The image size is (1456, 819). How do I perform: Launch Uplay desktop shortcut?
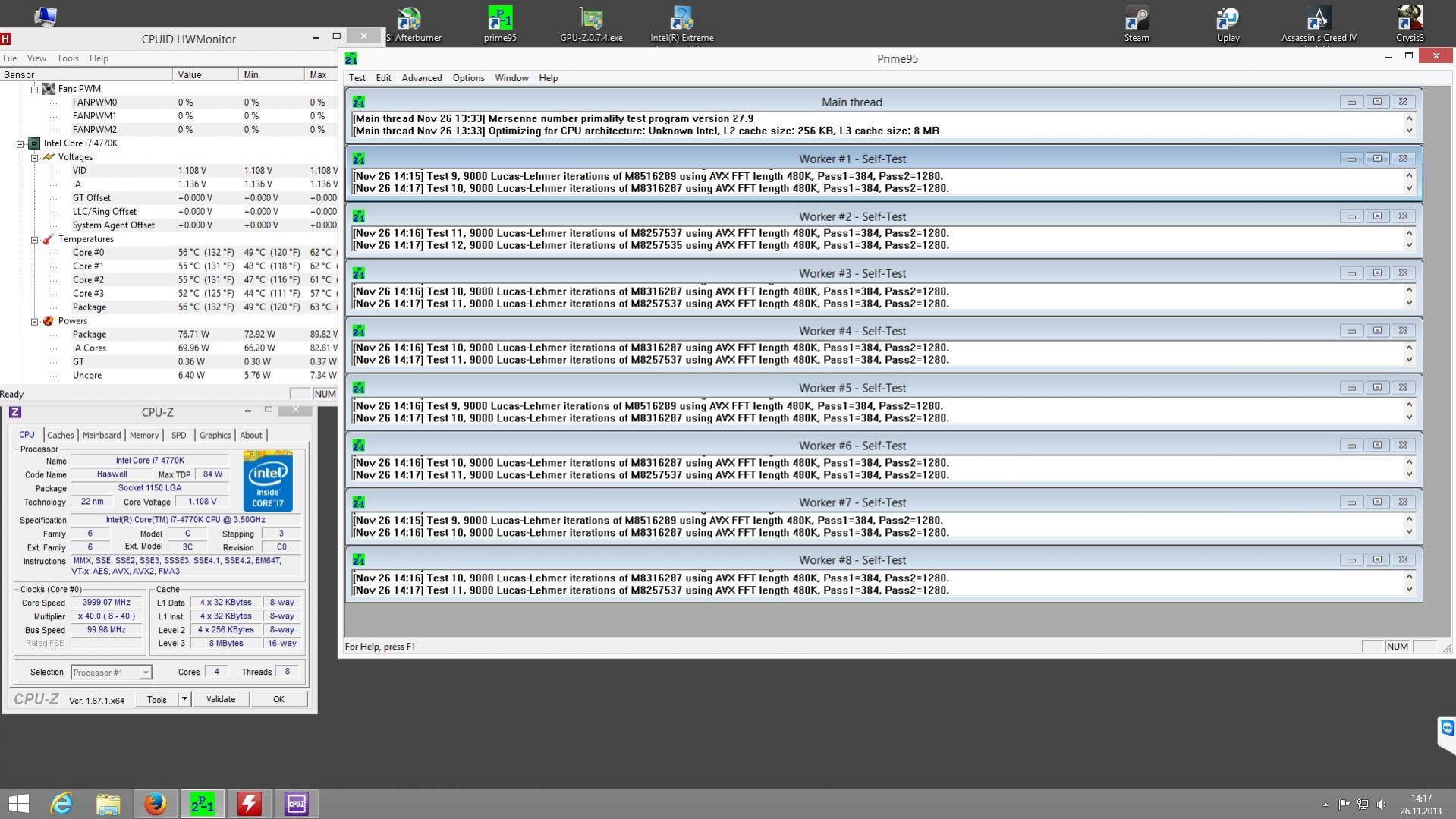point(1228,24)
